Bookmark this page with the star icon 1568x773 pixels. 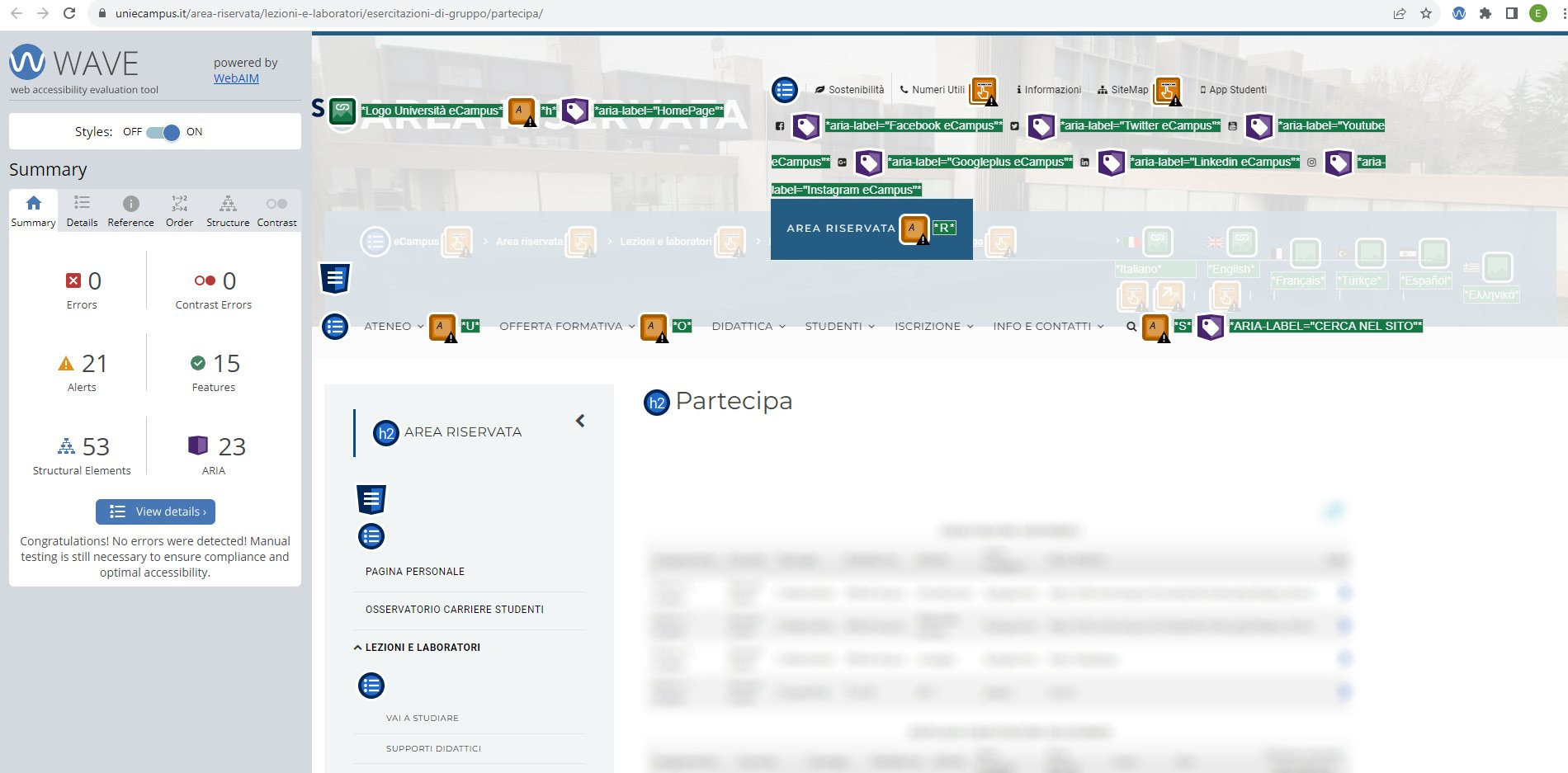(x=1426, y=13)
